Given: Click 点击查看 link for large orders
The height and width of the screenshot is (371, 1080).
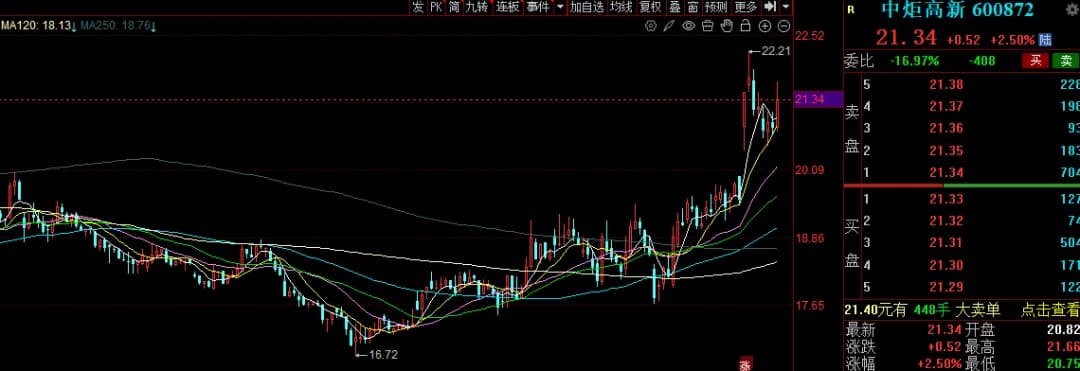Looking at the screenshot, I should [1050, 310].
